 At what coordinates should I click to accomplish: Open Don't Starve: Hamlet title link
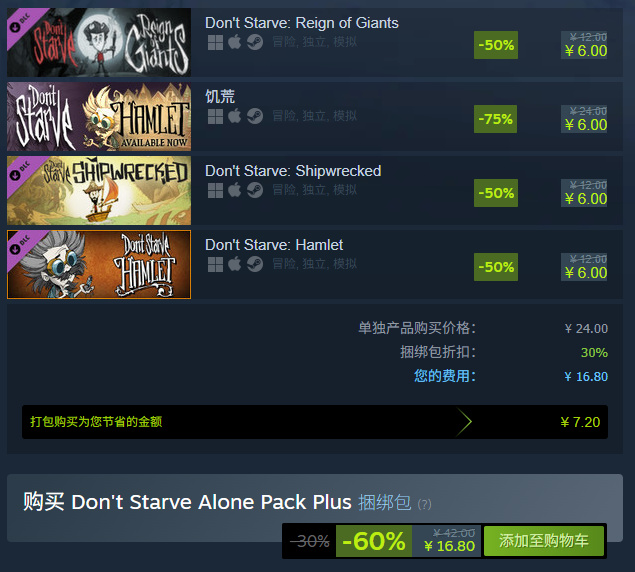click(274, 245)
